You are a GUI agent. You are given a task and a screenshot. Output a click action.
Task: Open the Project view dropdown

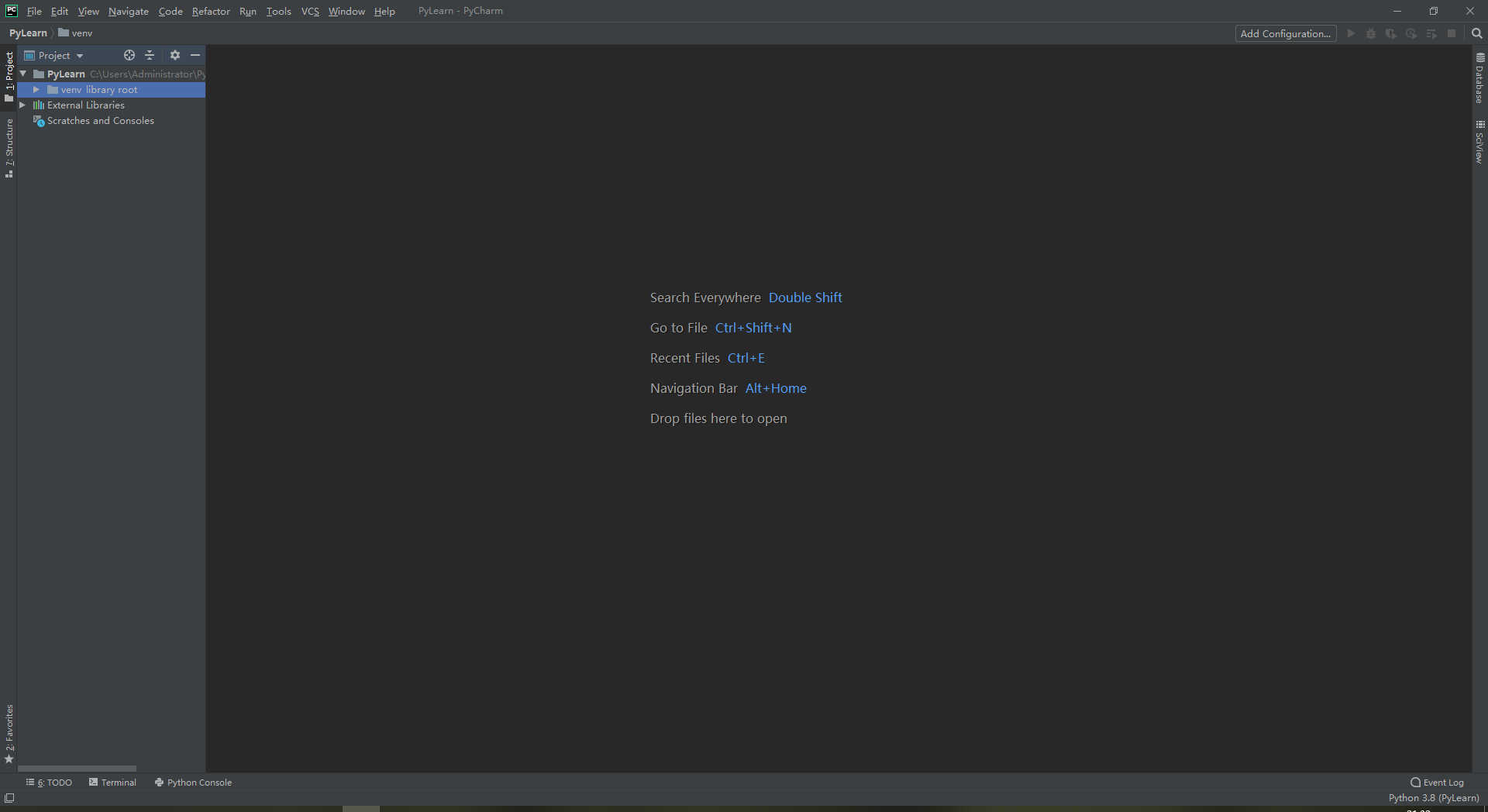[53, 55]
